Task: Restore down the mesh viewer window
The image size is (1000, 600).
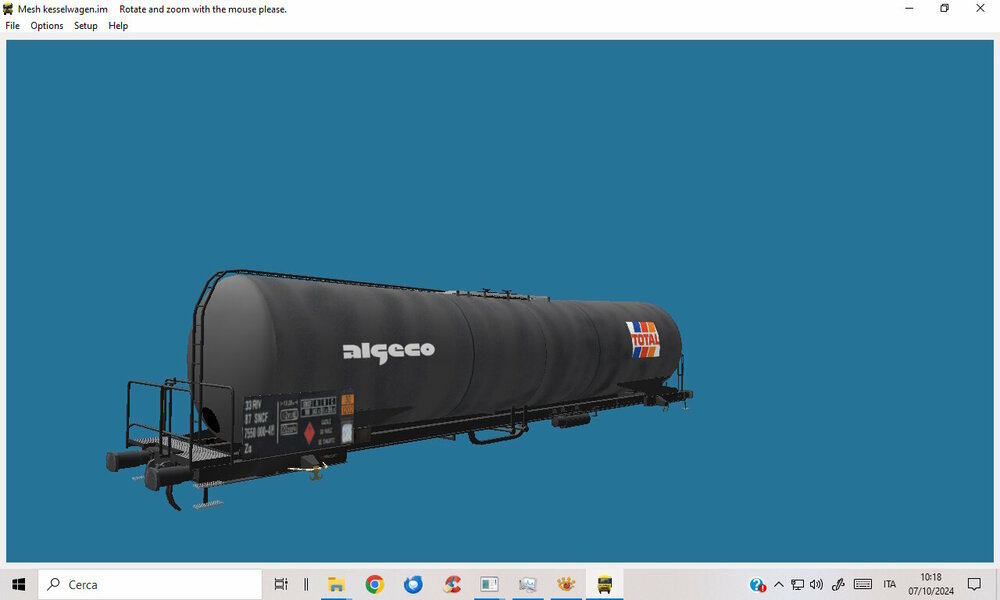Action: [x=945, y=8]
